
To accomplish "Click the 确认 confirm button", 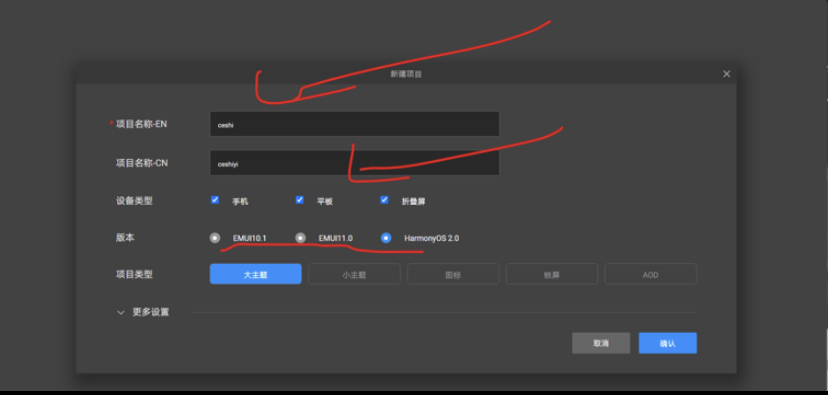I will [x=667, y=343].
